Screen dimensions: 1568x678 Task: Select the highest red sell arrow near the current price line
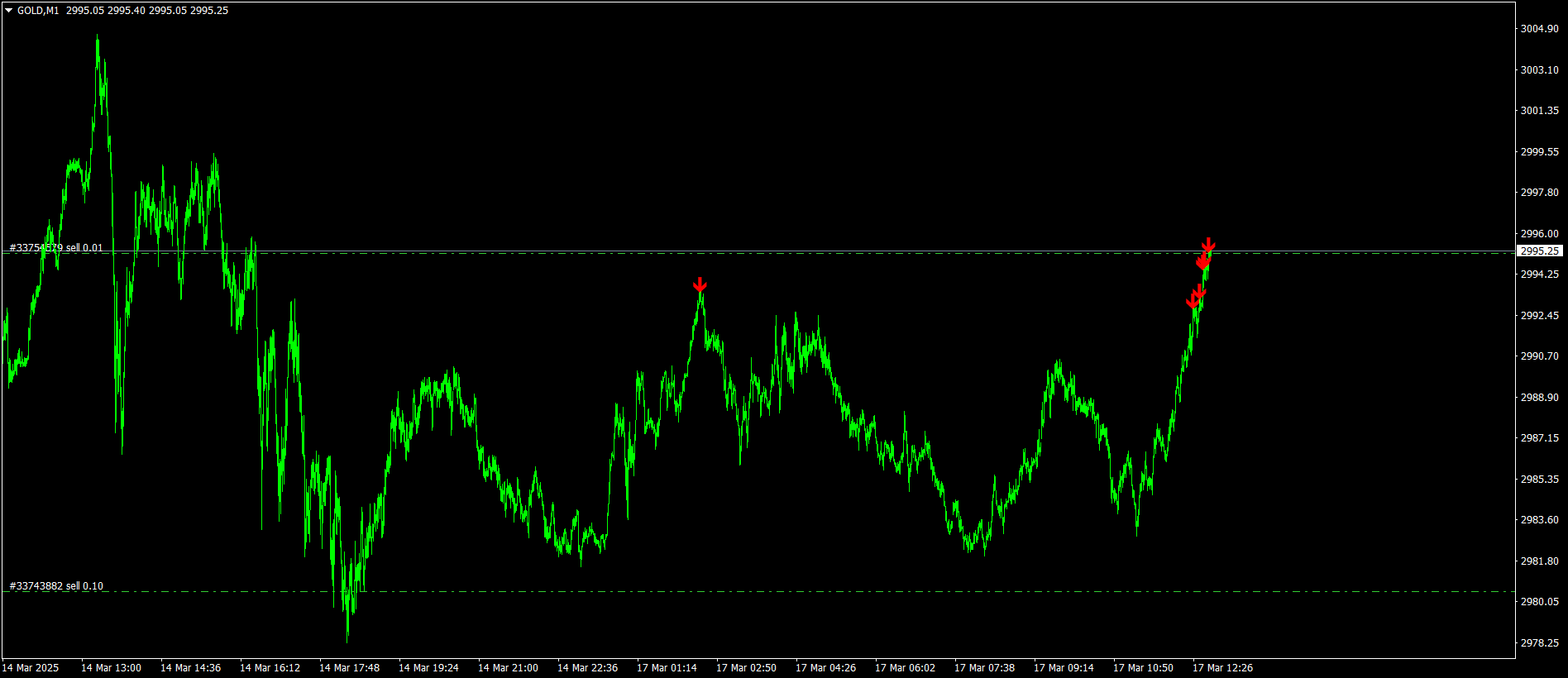[x=1208, y=246]
